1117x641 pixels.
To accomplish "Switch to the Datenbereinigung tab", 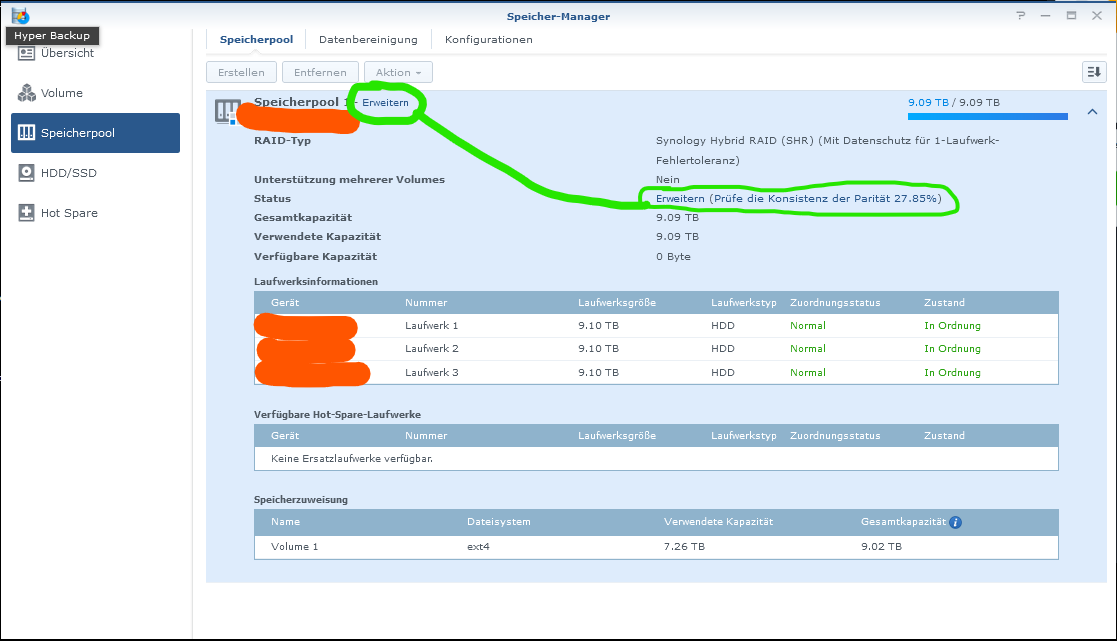I will [368, 39].
